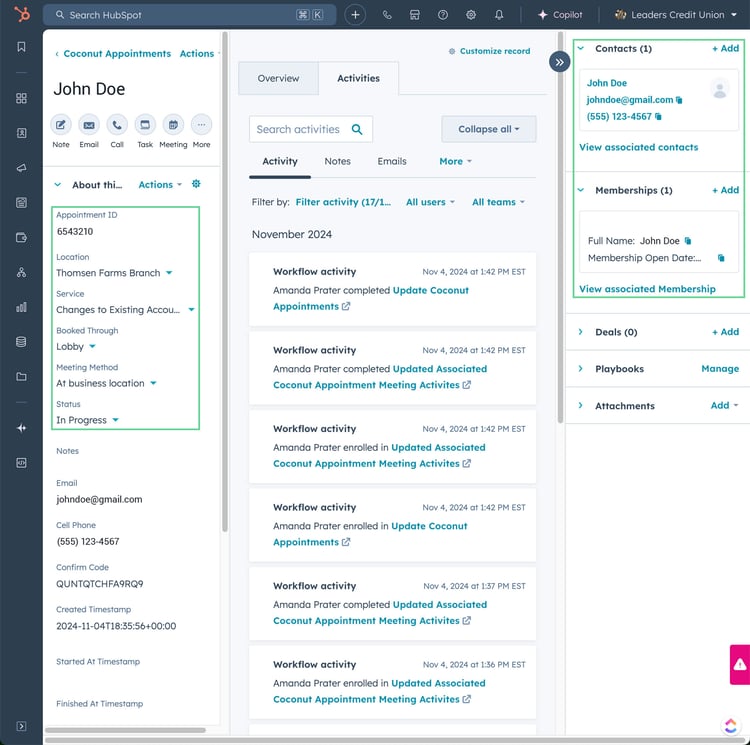Switch to the Notes activity tab
750x745 pixels.
click(x=337, y=162)
